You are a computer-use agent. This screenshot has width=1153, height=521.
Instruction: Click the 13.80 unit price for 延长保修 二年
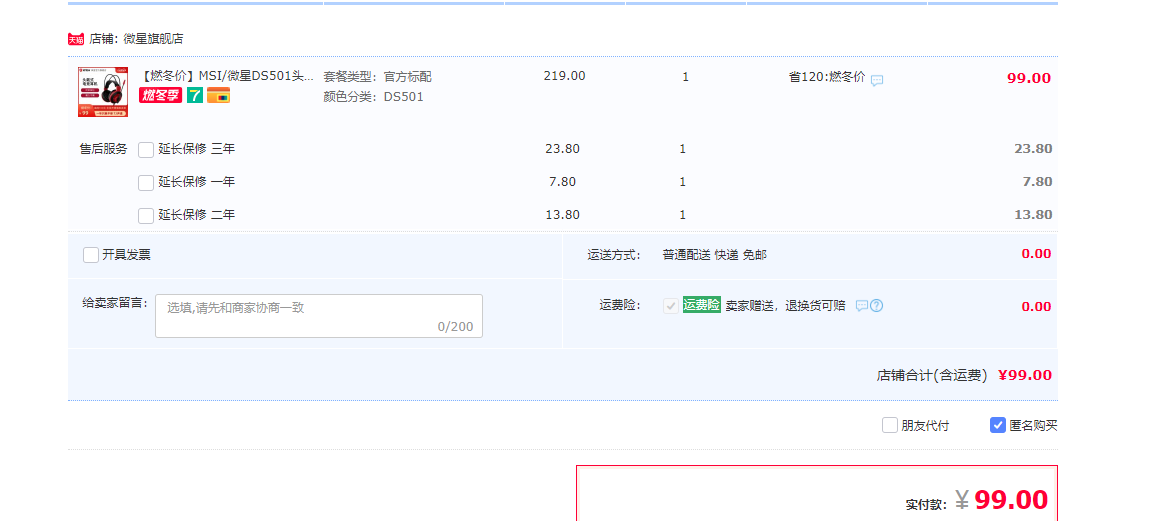coord(563,215)
